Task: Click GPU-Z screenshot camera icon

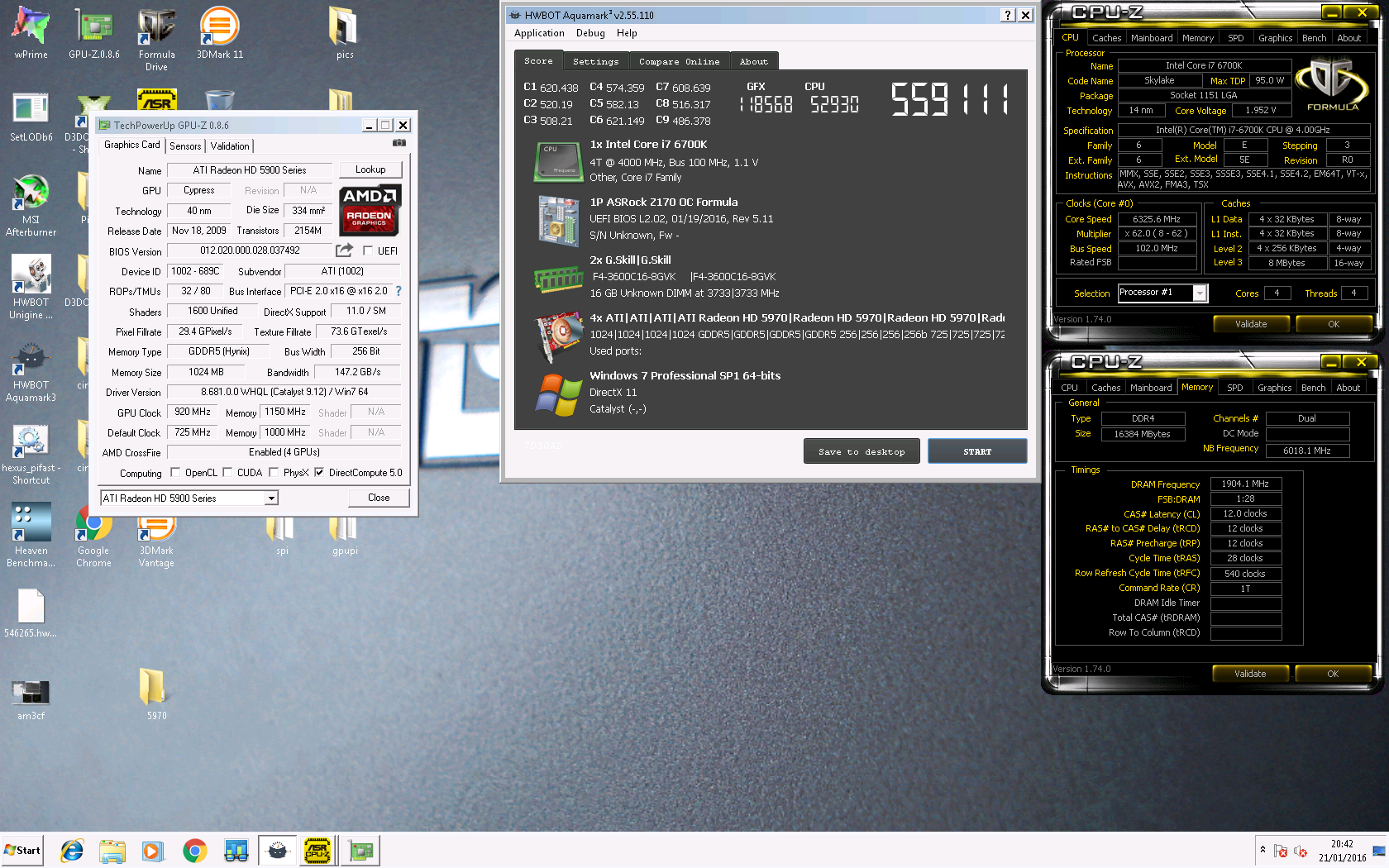Action: [x=399, y=143]
